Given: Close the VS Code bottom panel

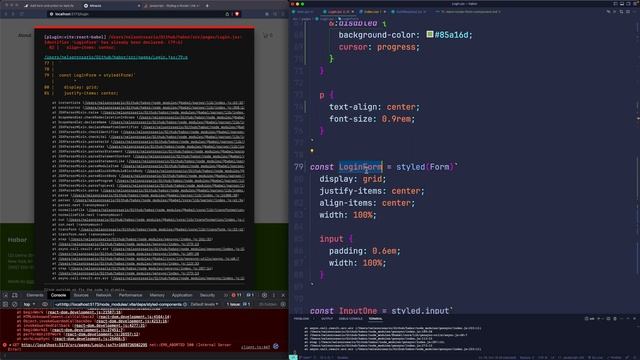Looking at the screenshot, I should 635,319.
